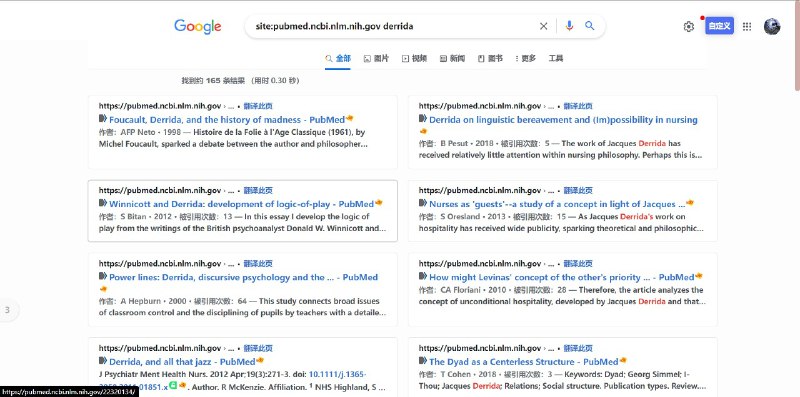Click orange icon after logic-of-play title
The width and height of the screenshot is (800, 397).
click(379, 203)
